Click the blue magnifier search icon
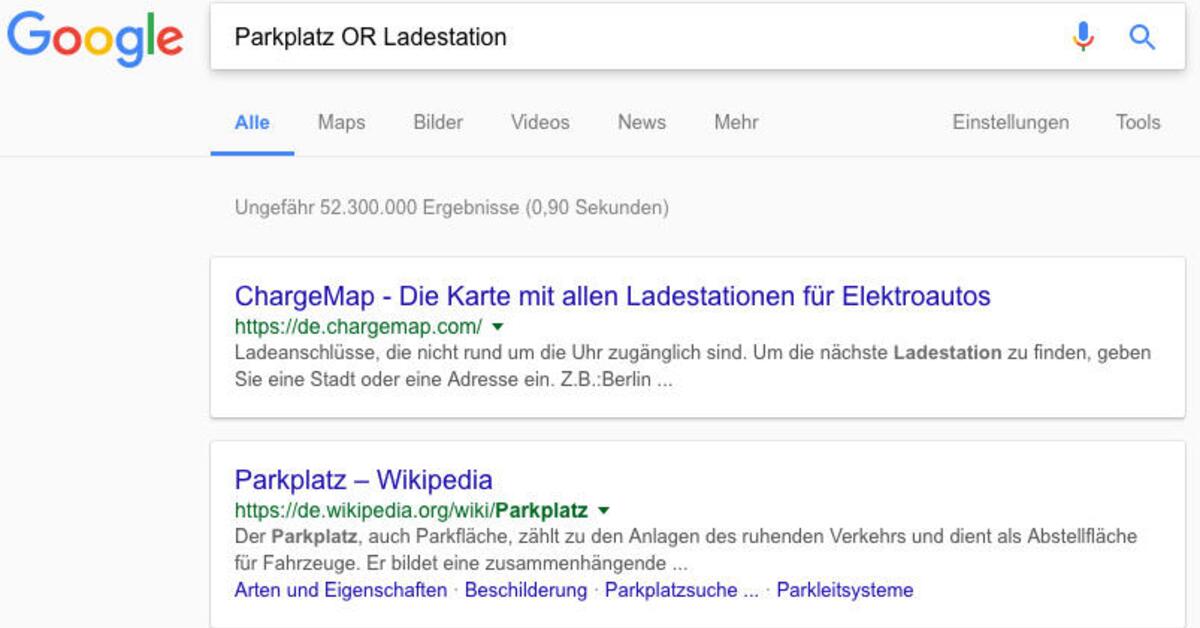Screen dimensions: 1200x628 [x=1142, y=37]
